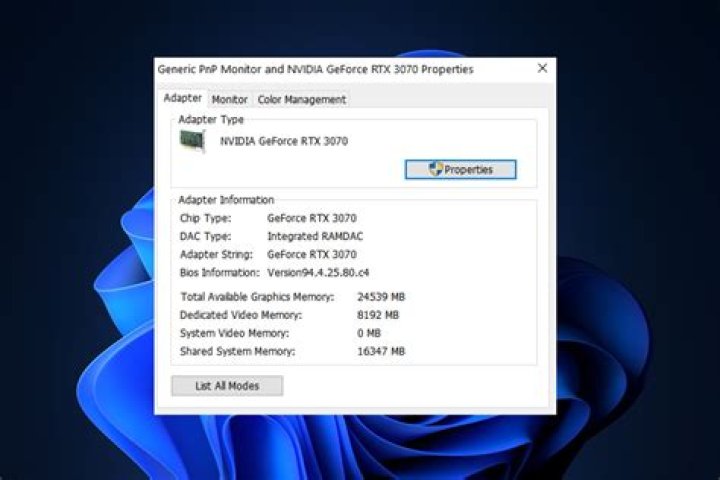The height and width of the screenshot is (480, 720).
Task: Click the Chip Type label
Action: point(205,218)
